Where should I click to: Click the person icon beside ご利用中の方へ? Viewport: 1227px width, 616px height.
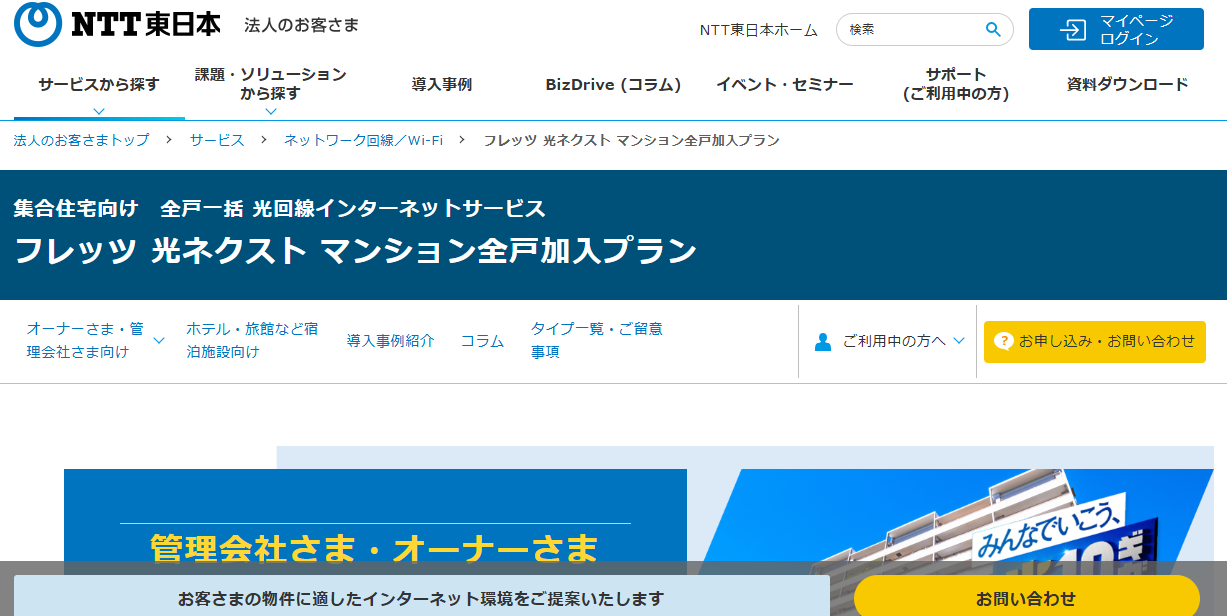click(x=823, y=342)
